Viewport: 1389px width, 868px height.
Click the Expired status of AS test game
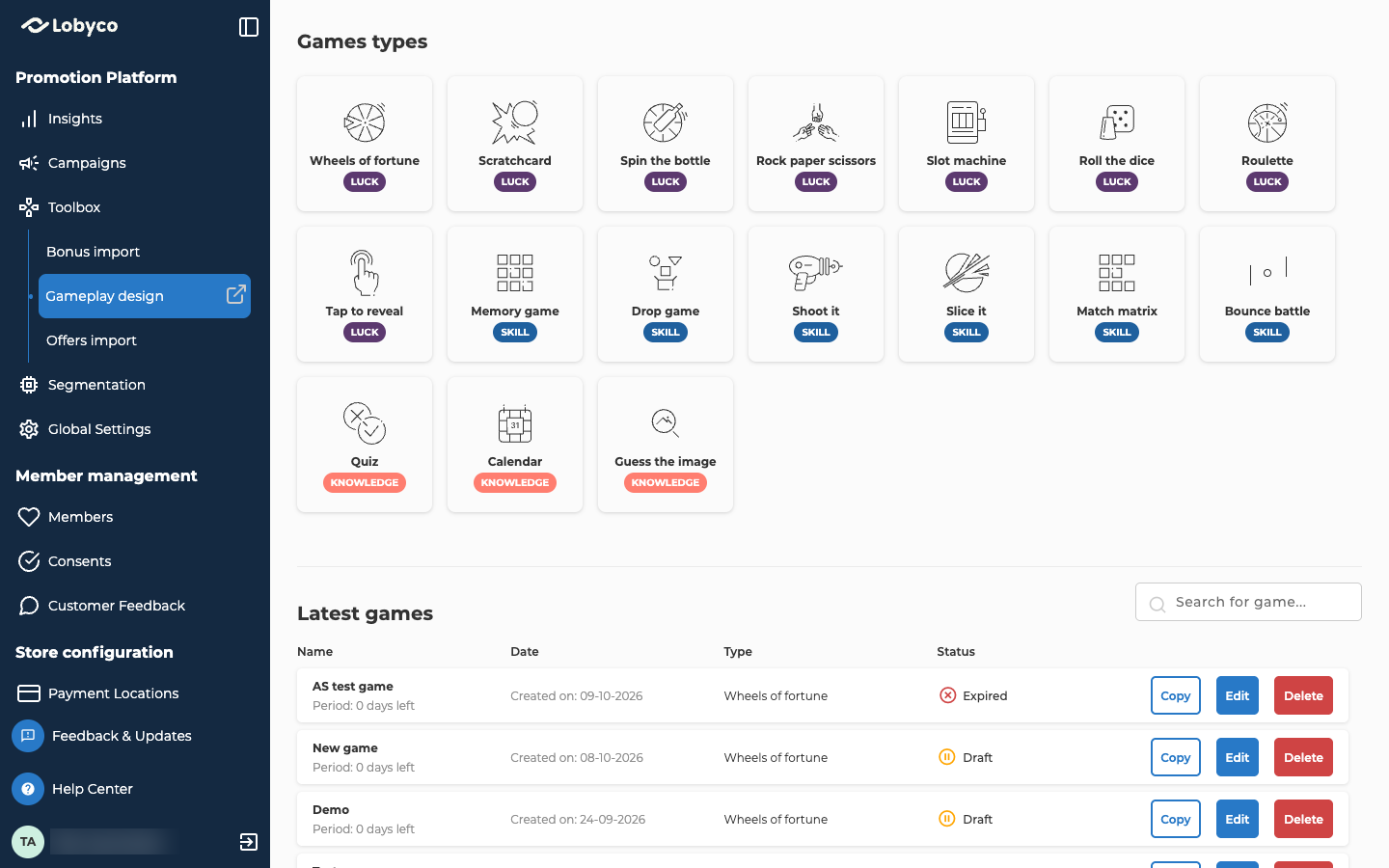point(973,695)
